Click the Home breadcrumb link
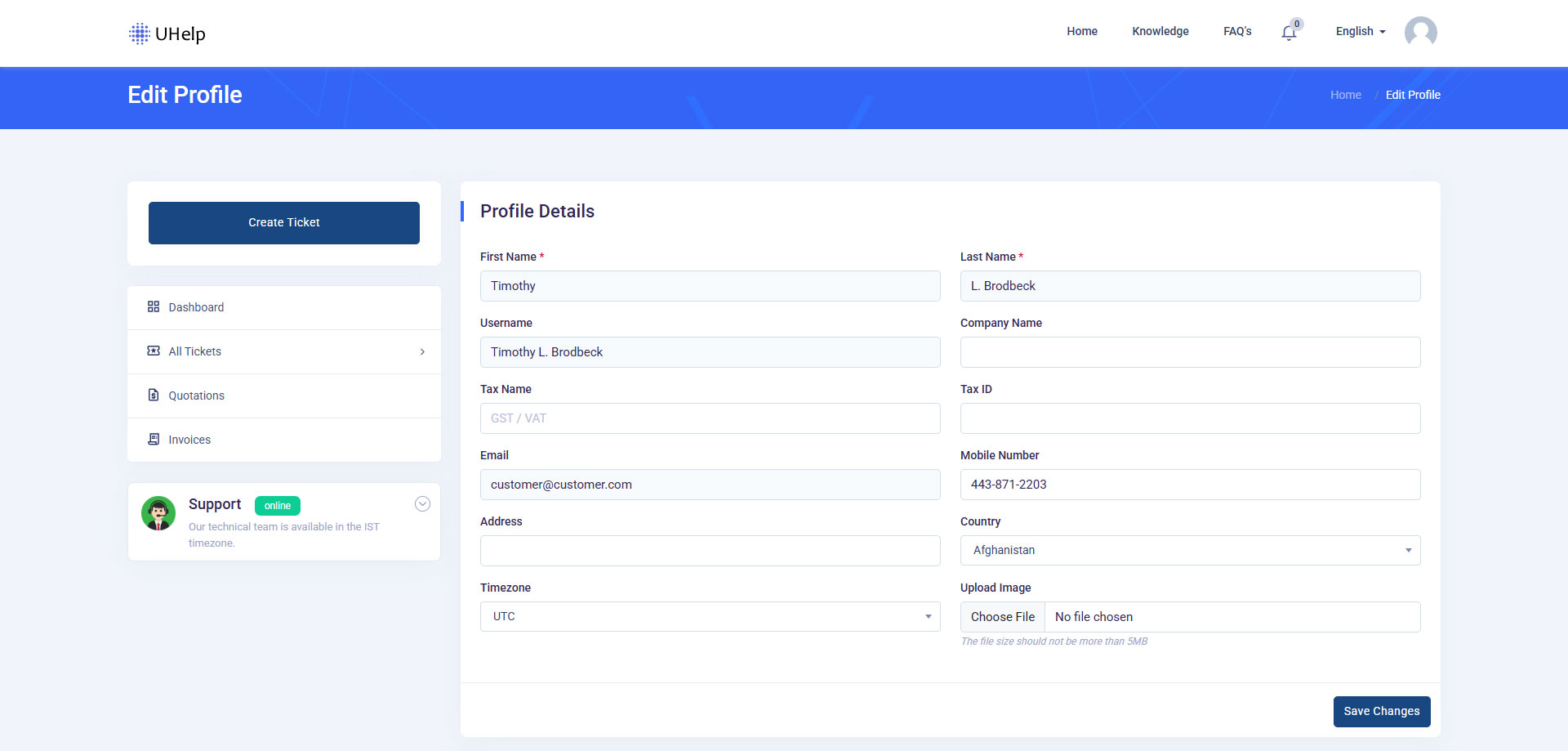 tap(1345, 95)
